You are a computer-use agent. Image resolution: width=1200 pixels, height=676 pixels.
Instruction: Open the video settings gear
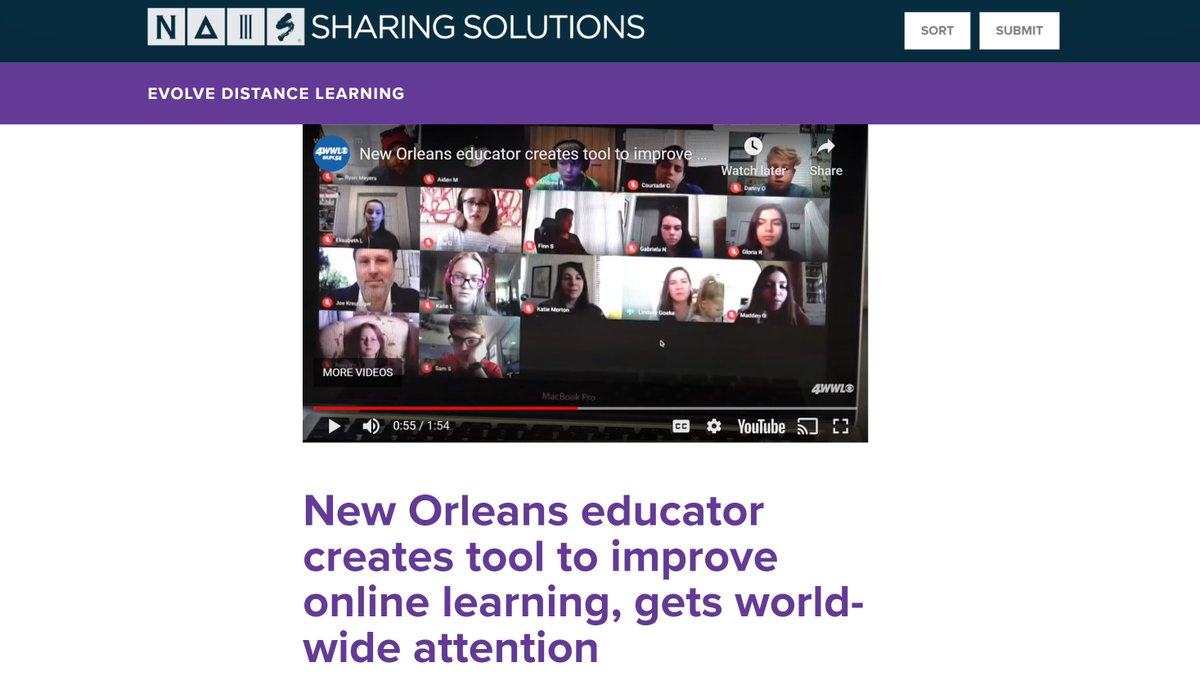pyautogui.click(x=712, y=425)
